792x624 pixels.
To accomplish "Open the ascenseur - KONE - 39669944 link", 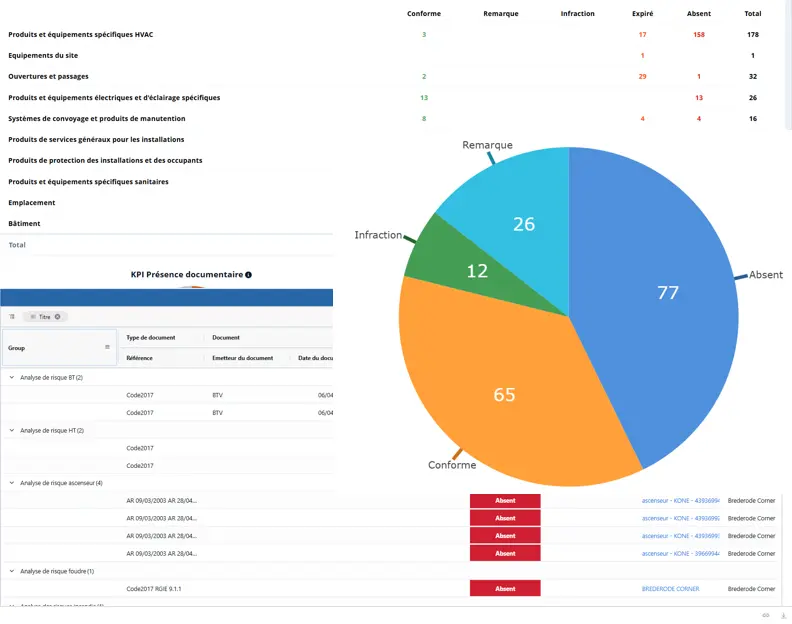I will click(680, 553).
